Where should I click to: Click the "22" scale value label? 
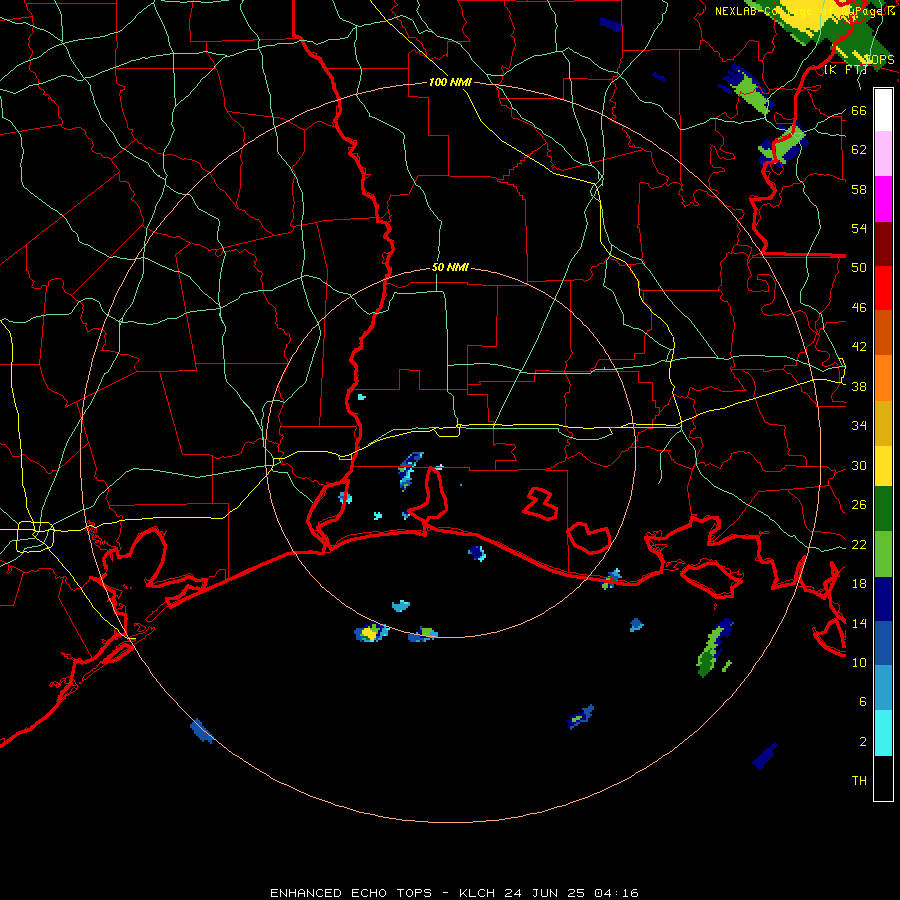tap(859, 545)
